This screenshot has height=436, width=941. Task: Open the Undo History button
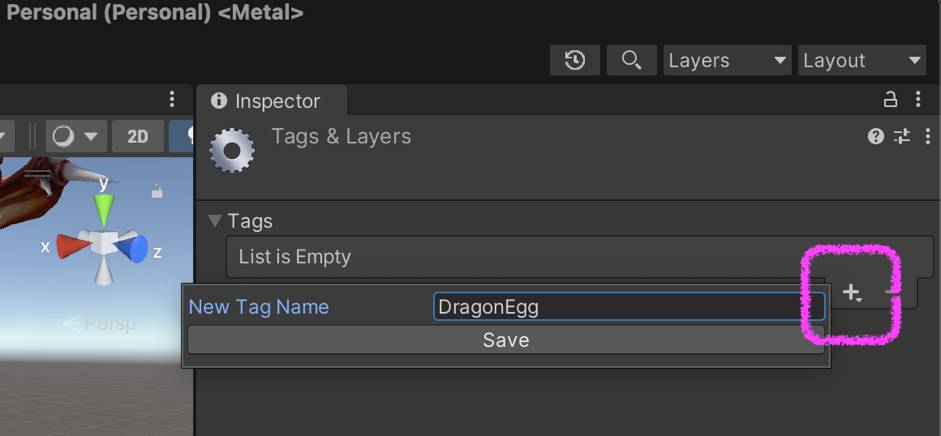coord(575,60)
